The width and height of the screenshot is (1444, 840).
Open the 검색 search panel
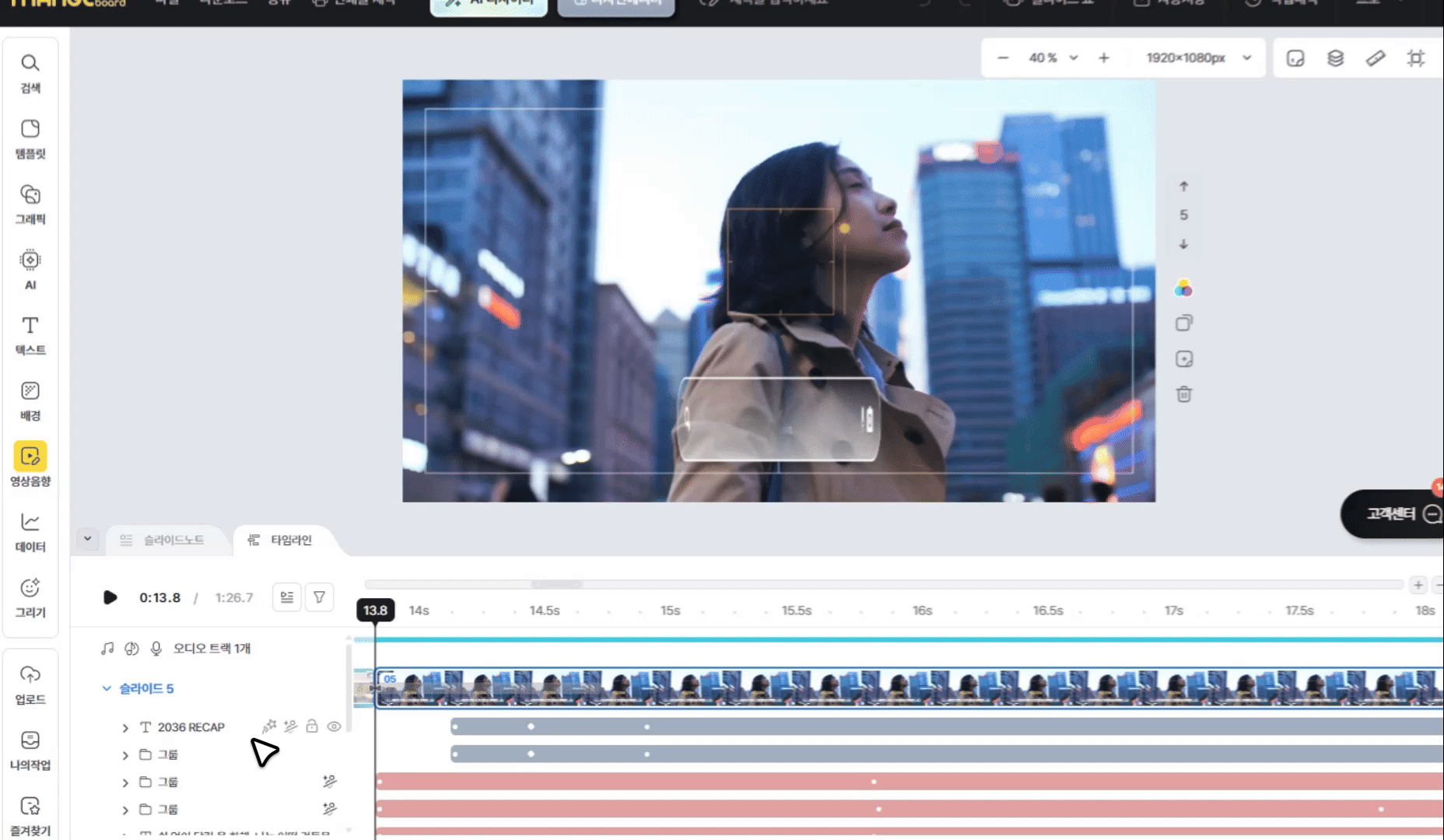pyautogui.click(x=30, y=72)
